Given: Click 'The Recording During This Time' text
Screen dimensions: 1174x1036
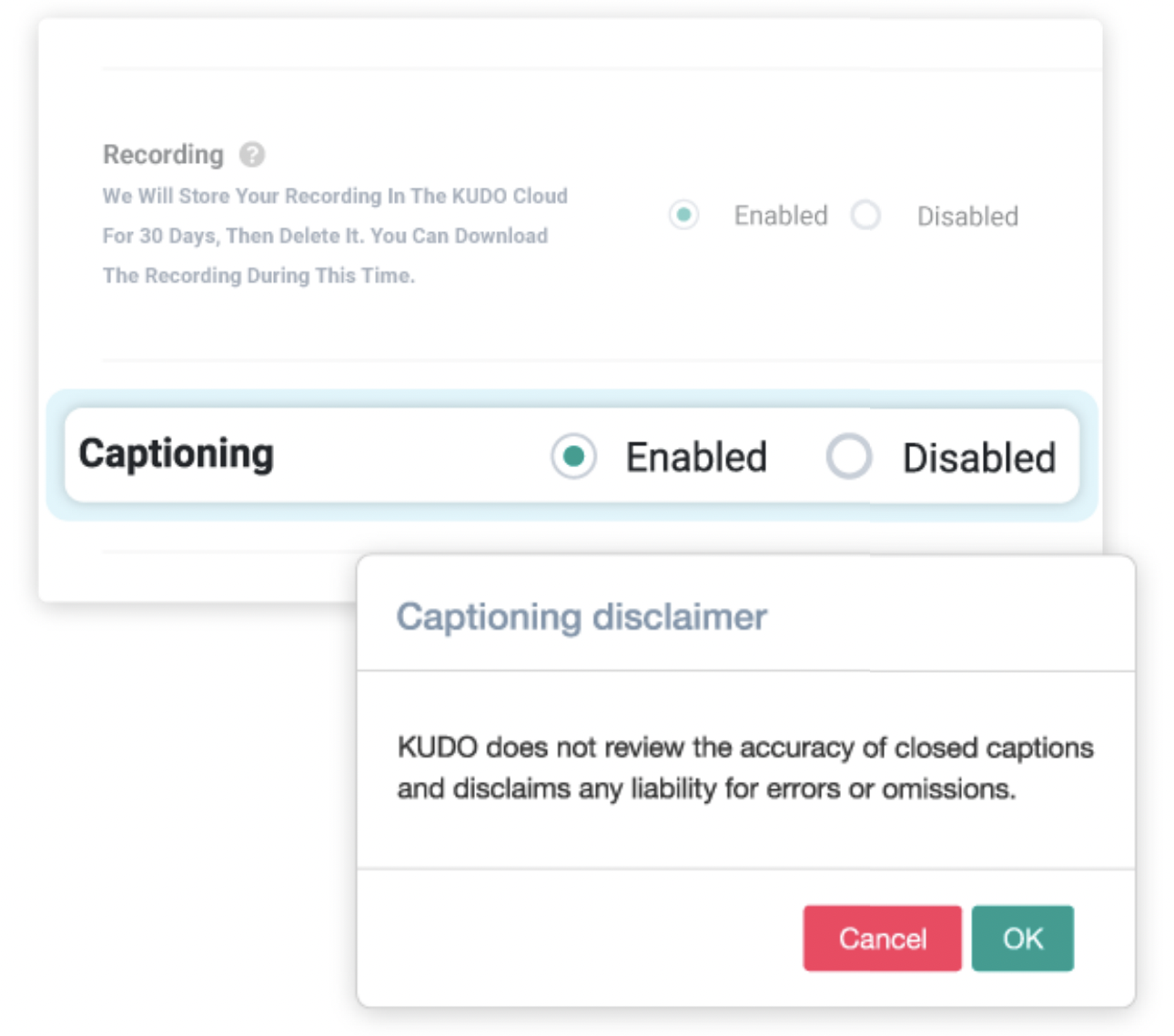Looking at the screenshot, I should coord(258,275).
